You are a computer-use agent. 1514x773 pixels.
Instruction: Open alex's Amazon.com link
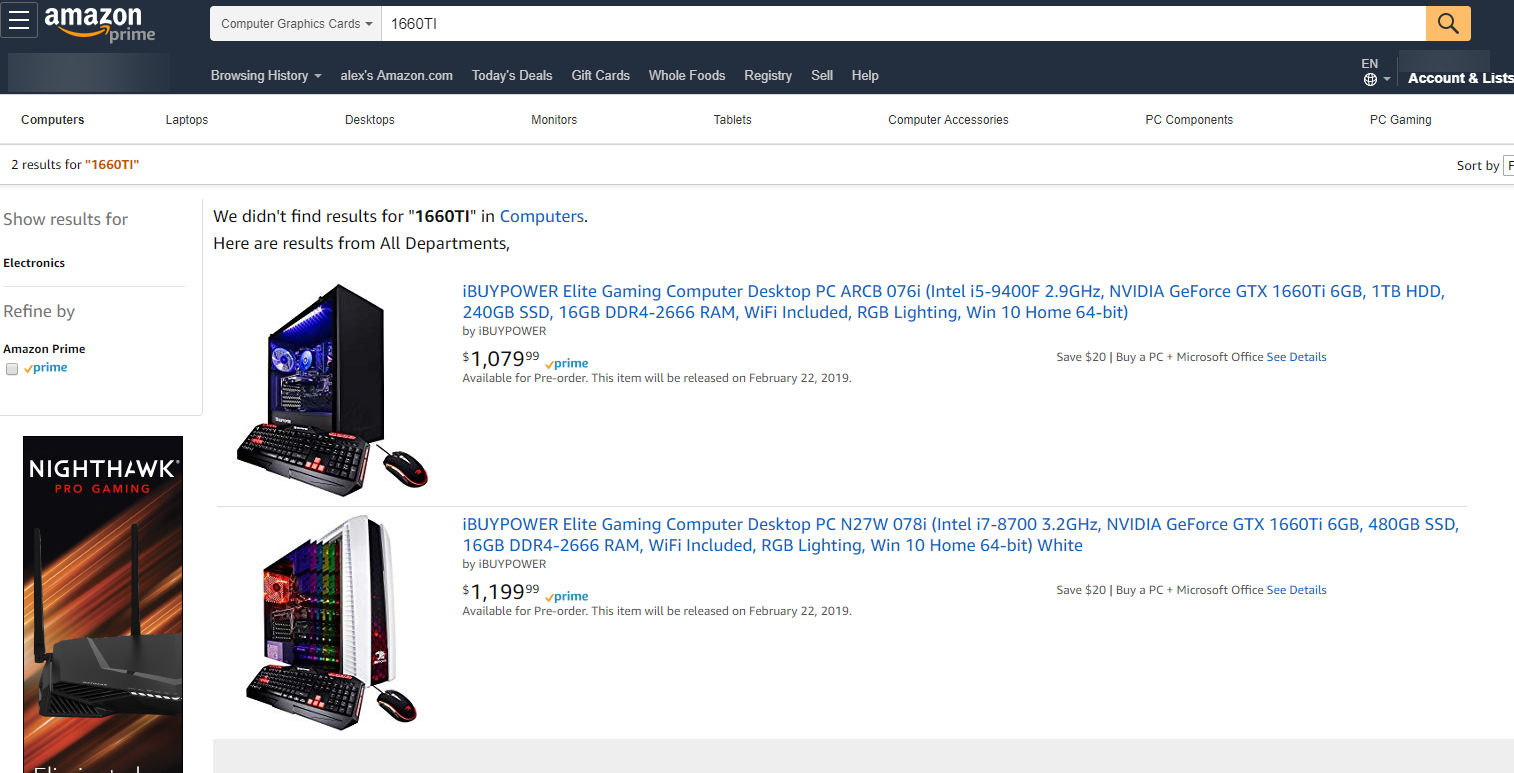point(396,76)
